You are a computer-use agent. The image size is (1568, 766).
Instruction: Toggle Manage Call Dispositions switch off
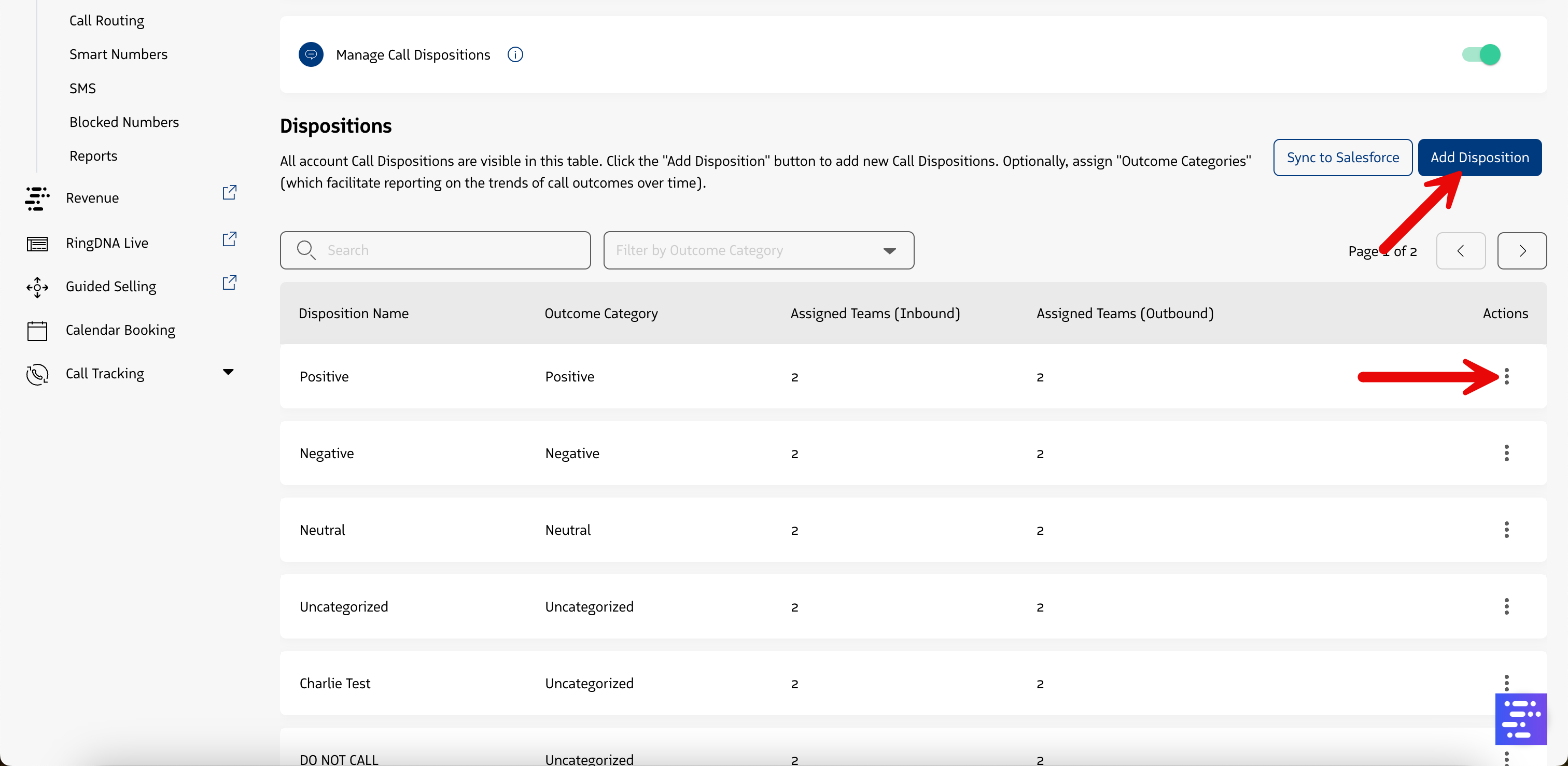coord(1481,55)
